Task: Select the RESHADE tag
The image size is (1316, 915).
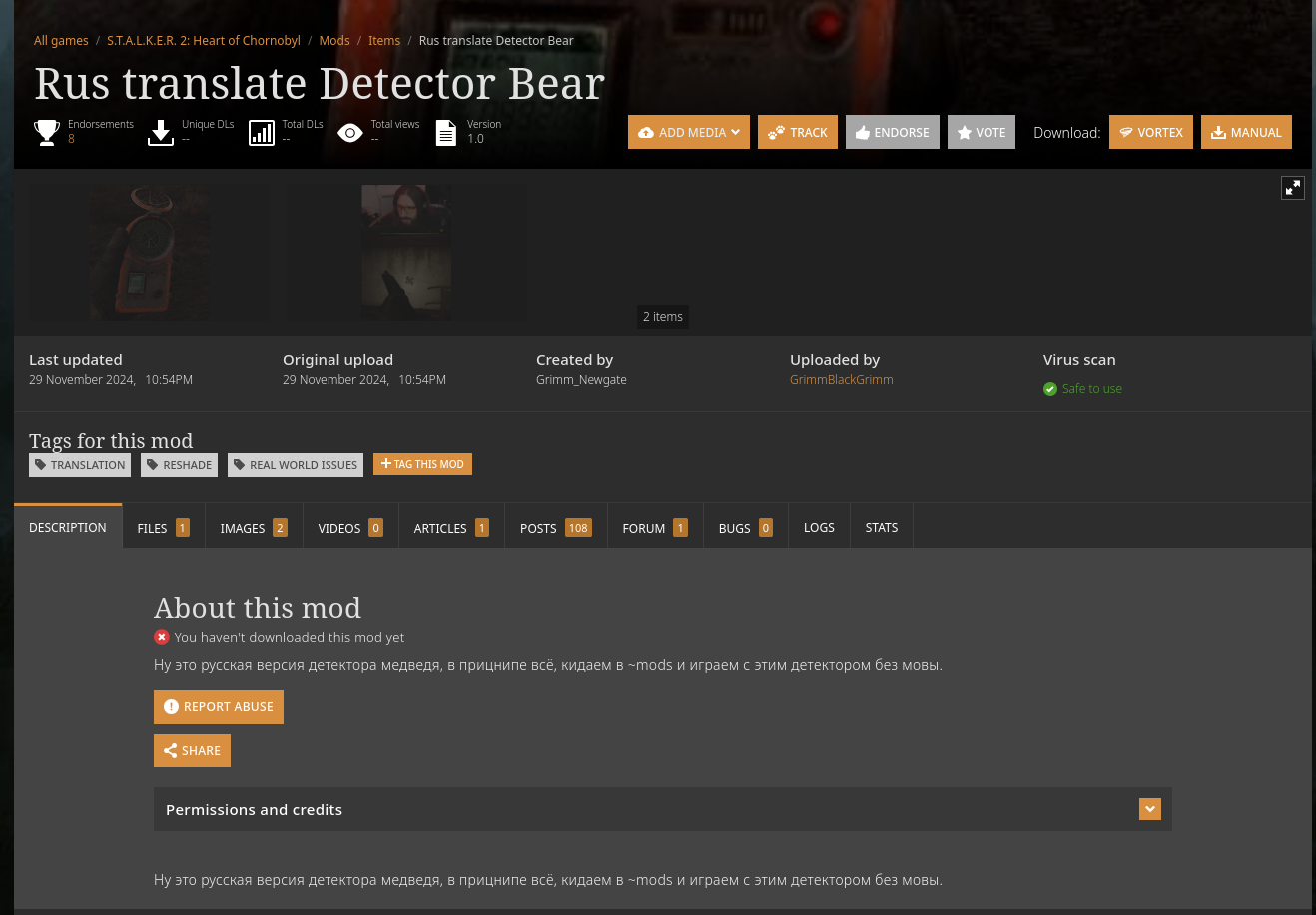Action: click(x=180, y=465)
